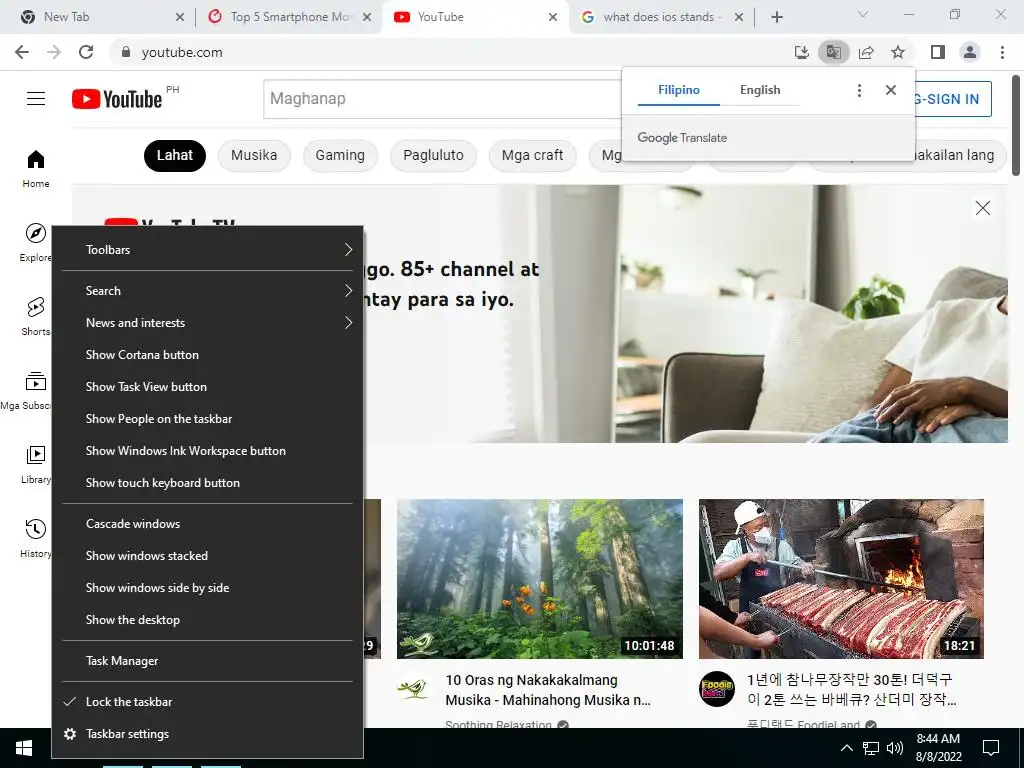1024x768 pixels.
Task: Select Show windows stacked
Action: point(208,556)
